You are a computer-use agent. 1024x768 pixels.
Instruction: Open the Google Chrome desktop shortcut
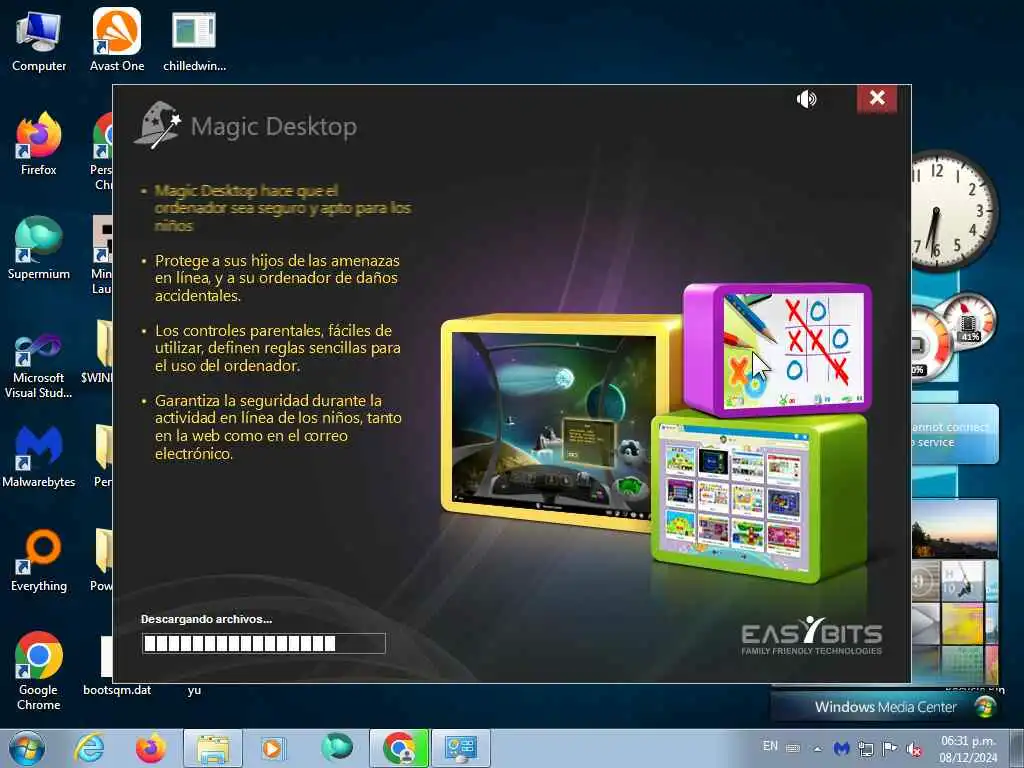click(x=39, y=671)
